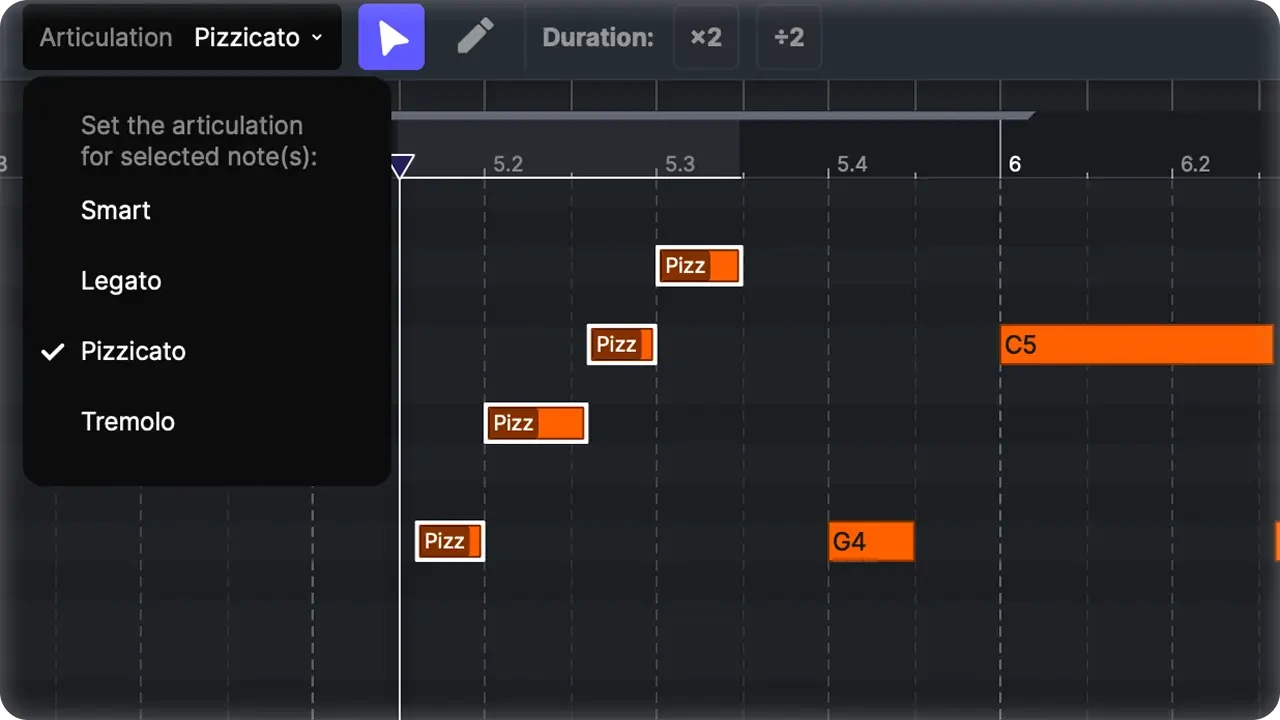Double the duration with ×2 button
This screenshot has width=1280, height=720.
tap(706, 38)
